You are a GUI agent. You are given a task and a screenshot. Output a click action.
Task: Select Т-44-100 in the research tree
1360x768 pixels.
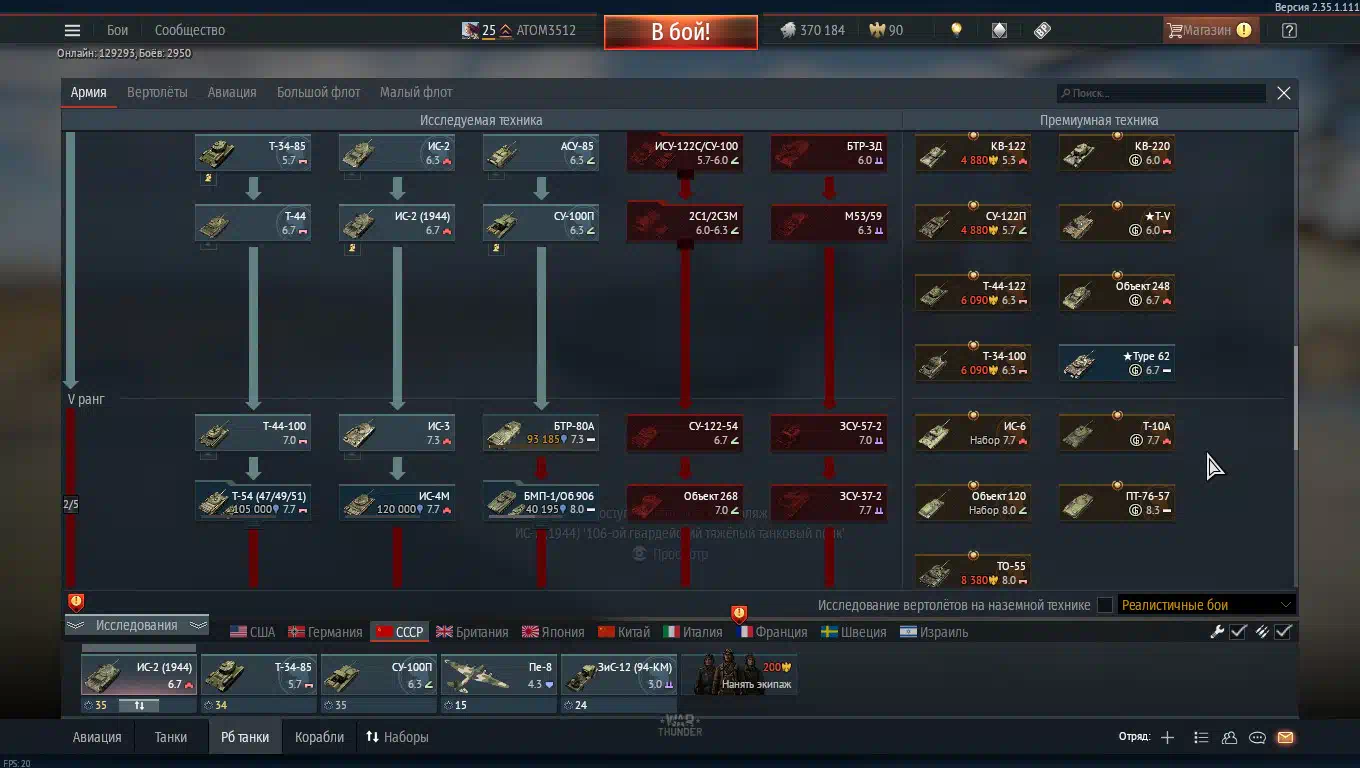253,433
